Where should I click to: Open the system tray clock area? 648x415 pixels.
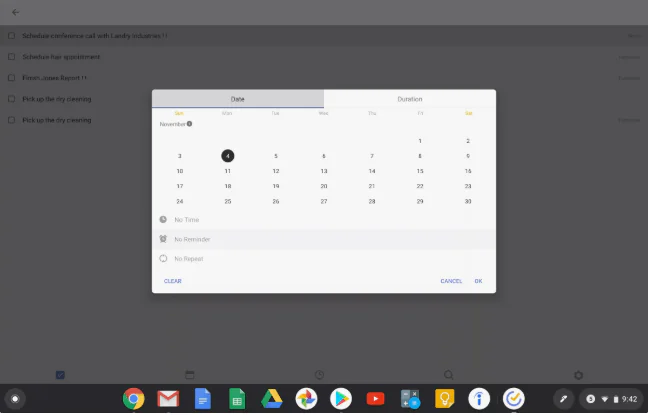tap(612, 399)
